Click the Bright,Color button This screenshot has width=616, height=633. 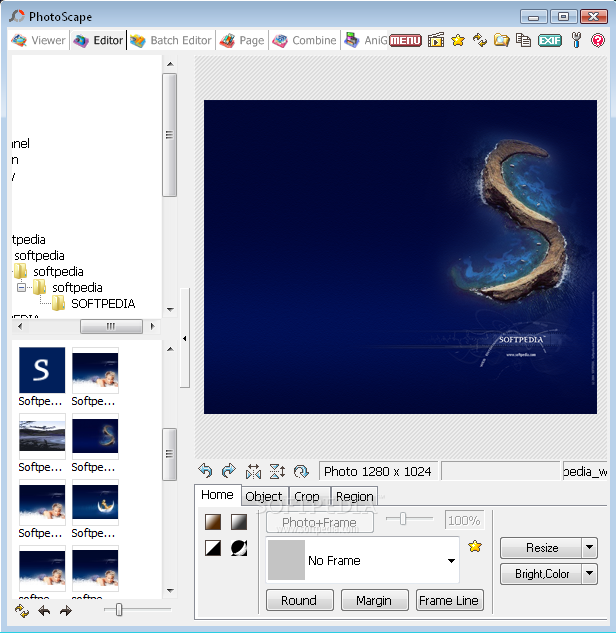click(542, 573)
